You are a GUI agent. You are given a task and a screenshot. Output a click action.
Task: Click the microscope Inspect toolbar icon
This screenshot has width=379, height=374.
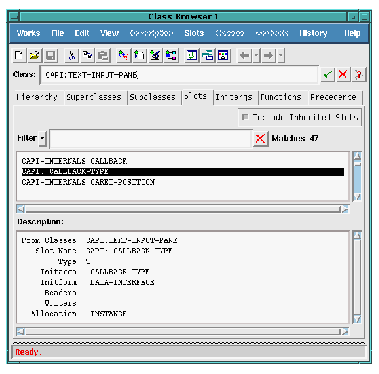point(155,55)
